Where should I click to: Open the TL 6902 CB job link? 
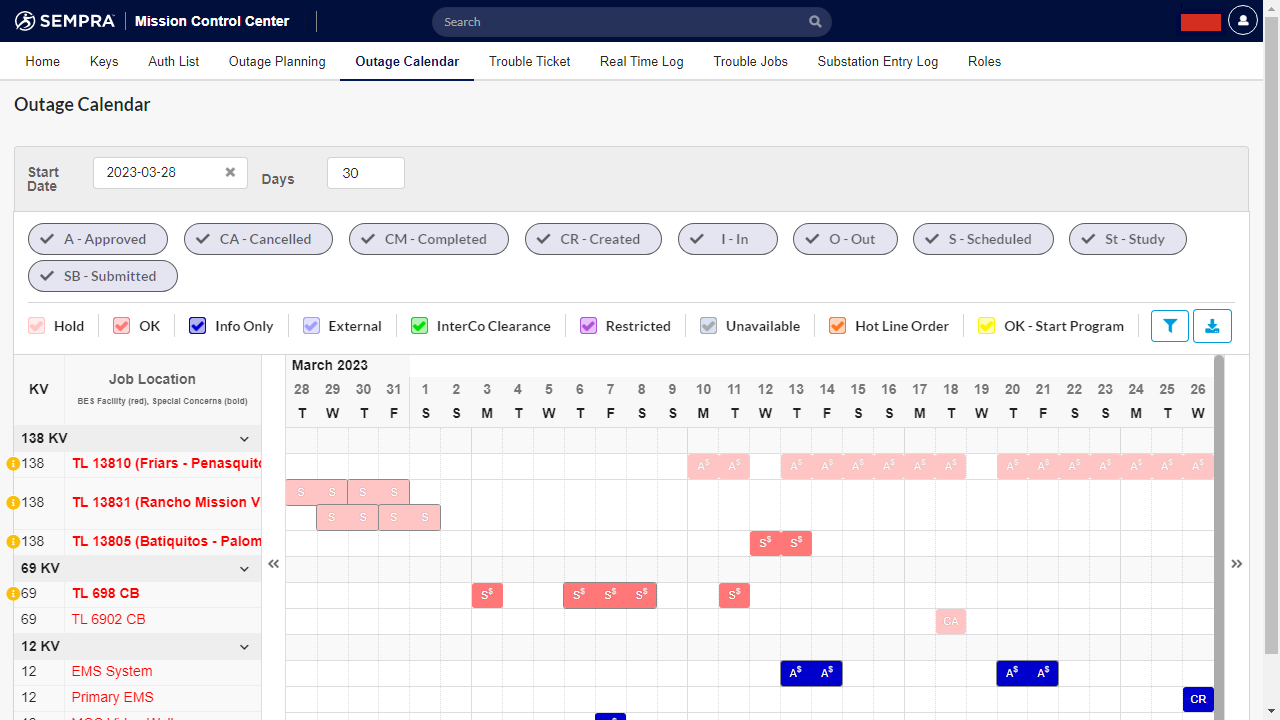109,619
